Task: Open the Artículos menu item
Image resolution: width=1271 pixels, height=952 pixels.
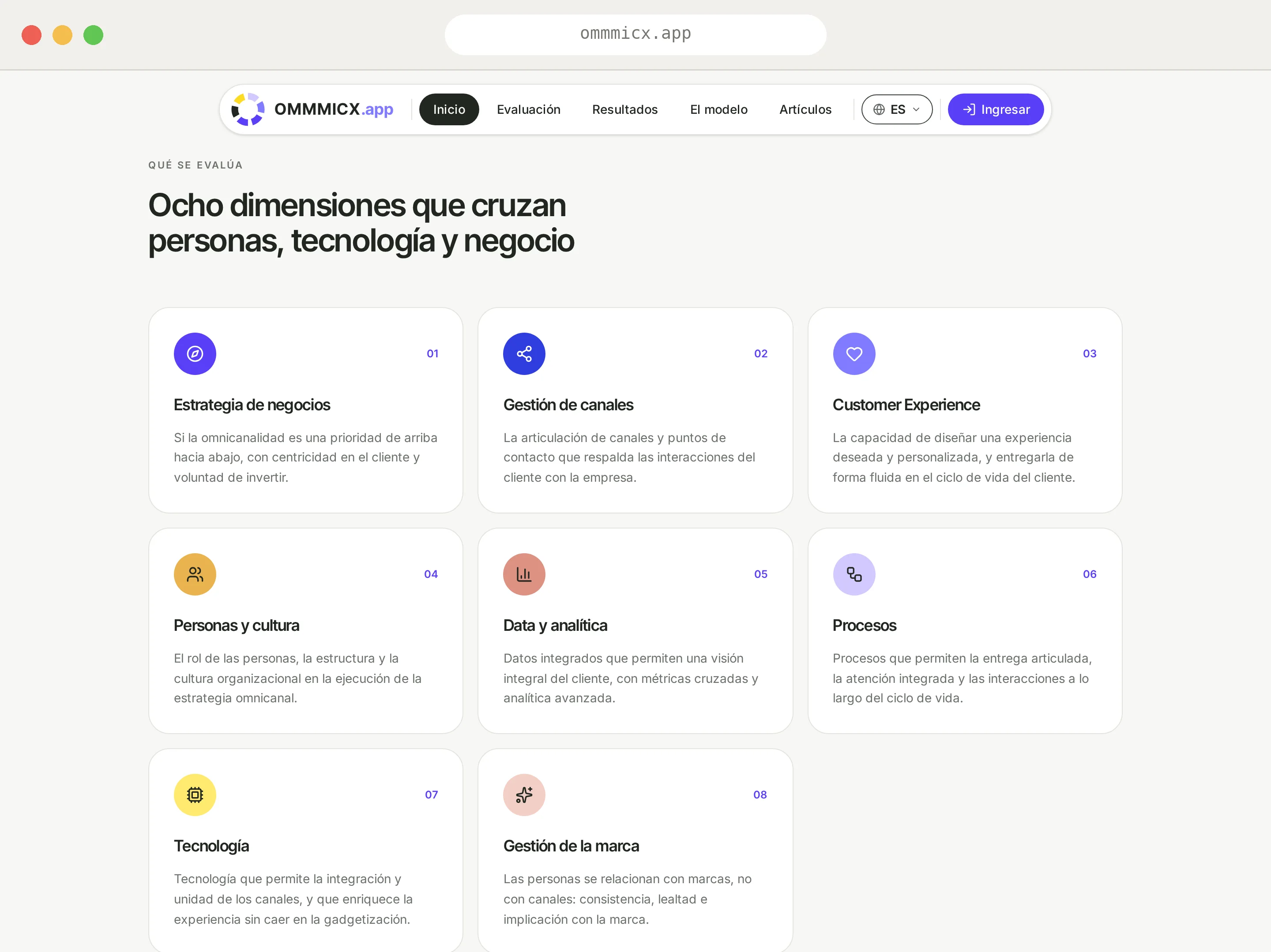Action: click(805, 109)
